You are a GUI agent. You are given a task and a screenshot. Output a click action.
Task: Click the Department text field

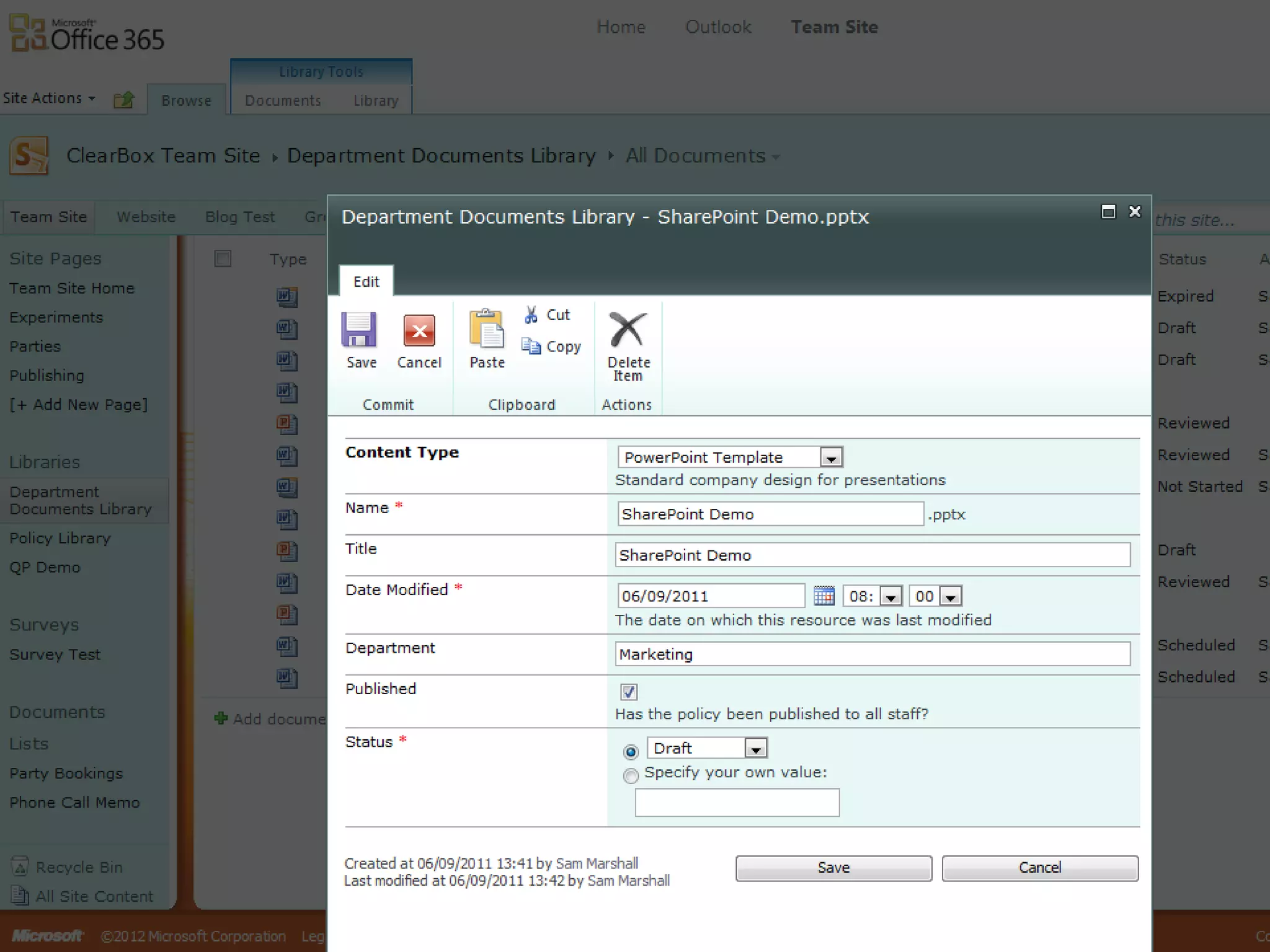[x=872, y=654]
